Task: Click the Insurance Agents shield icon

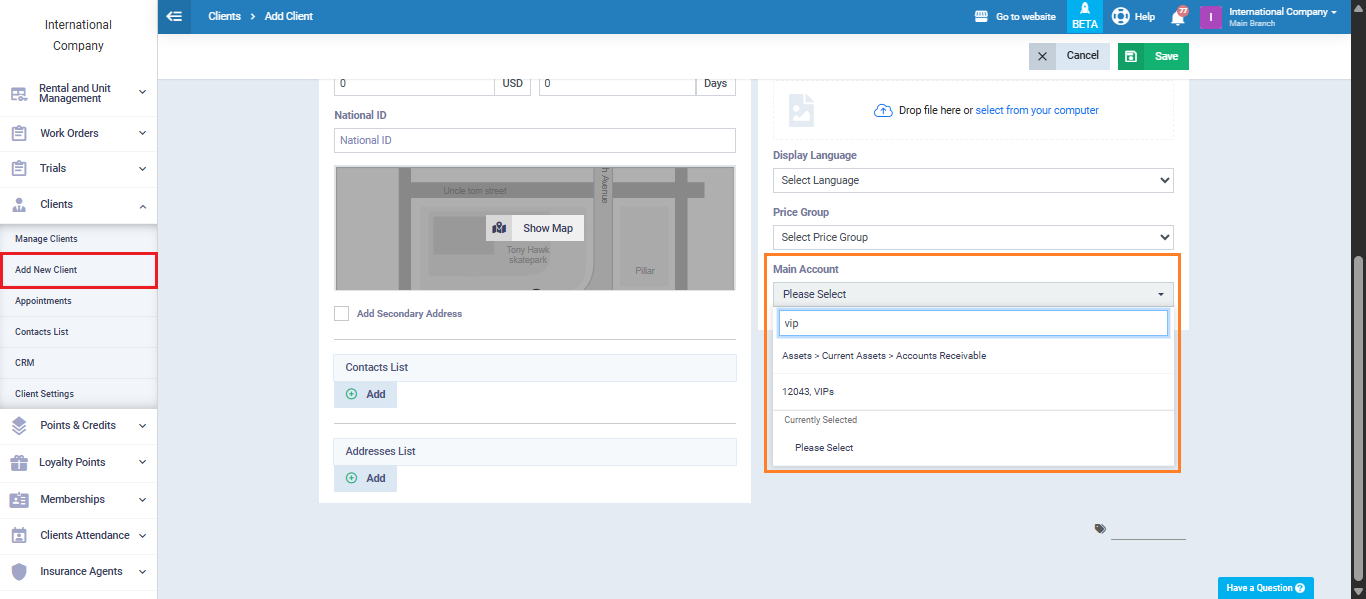Action: click(x=19, y=571)
